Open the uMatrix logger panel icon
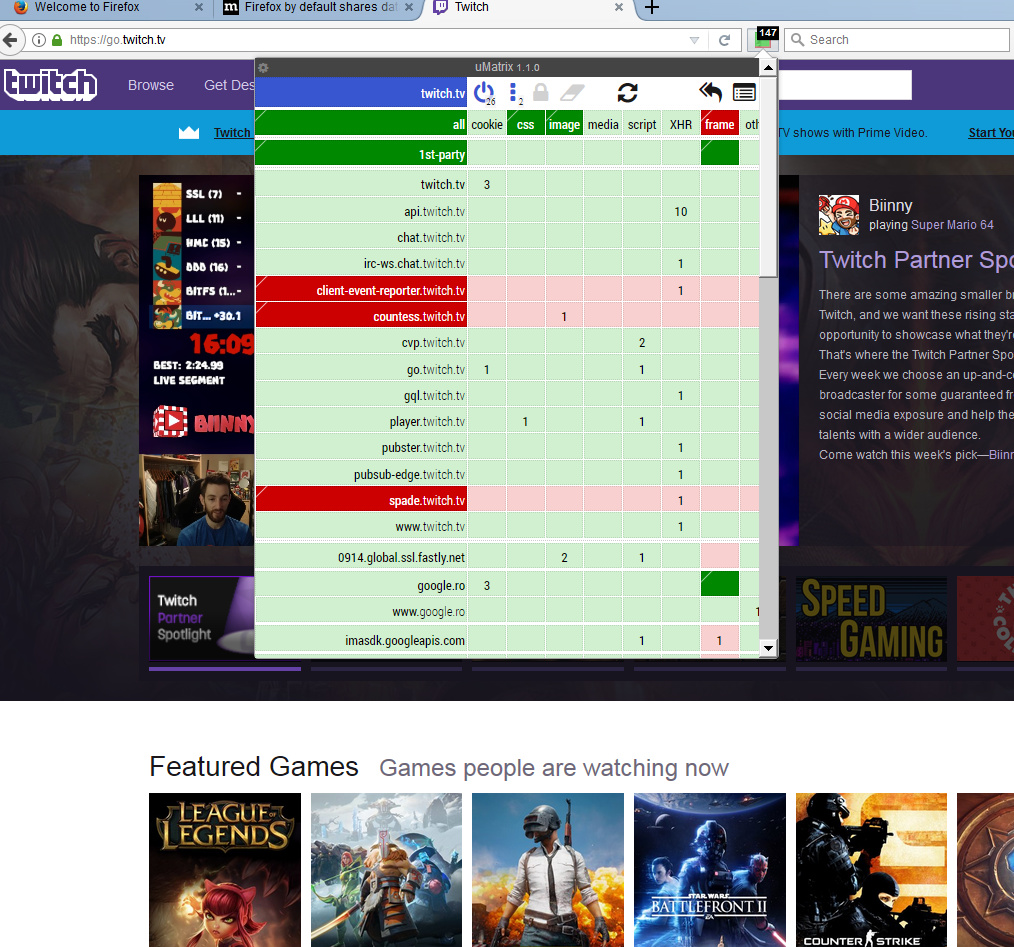The height and width of the screenshot is (947, 1014). tap(744, 92)
